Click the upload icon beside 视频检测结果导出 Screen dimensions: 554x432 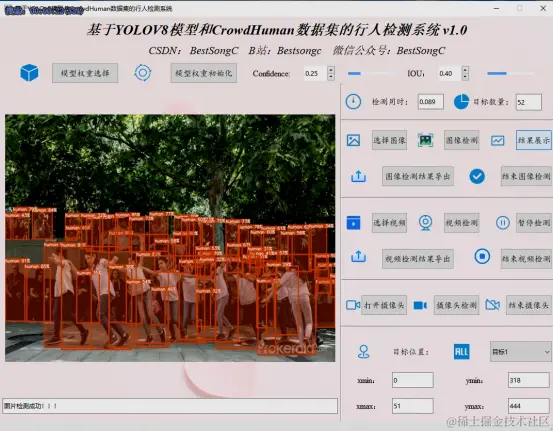click(x=358, y=257)
